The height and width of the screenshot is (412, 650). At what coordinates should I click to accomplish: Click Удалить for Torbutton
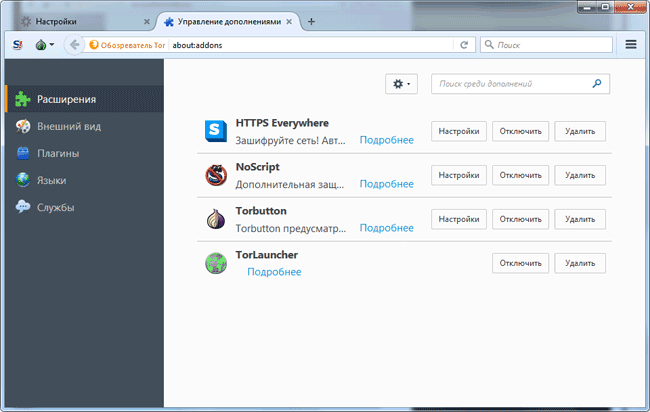pos(580,219)
